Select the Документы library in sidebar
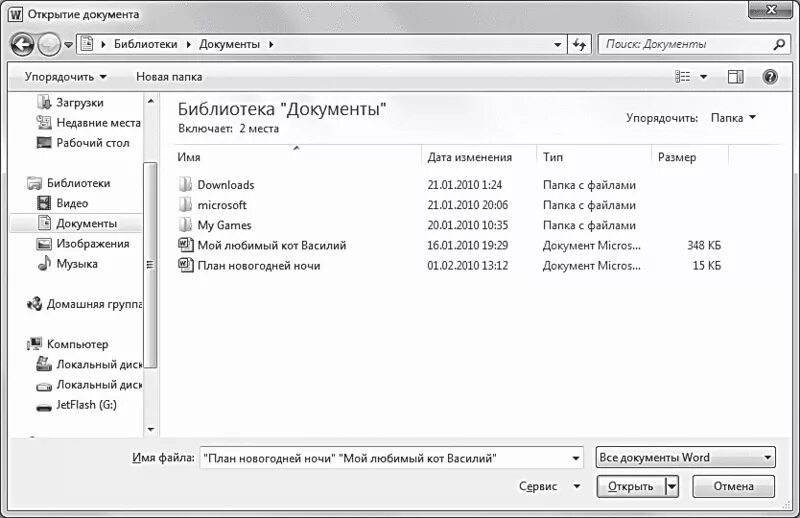The width and height of the screenshot is (800, 518). pos(77,224)
